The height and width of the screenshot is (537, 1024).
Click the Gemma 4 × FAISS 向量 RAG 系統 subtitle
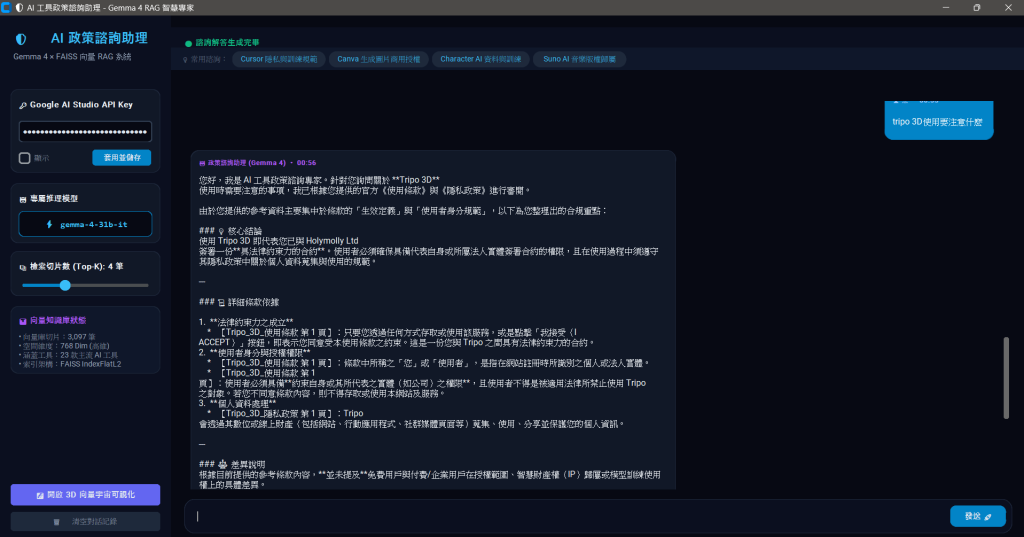72,57
